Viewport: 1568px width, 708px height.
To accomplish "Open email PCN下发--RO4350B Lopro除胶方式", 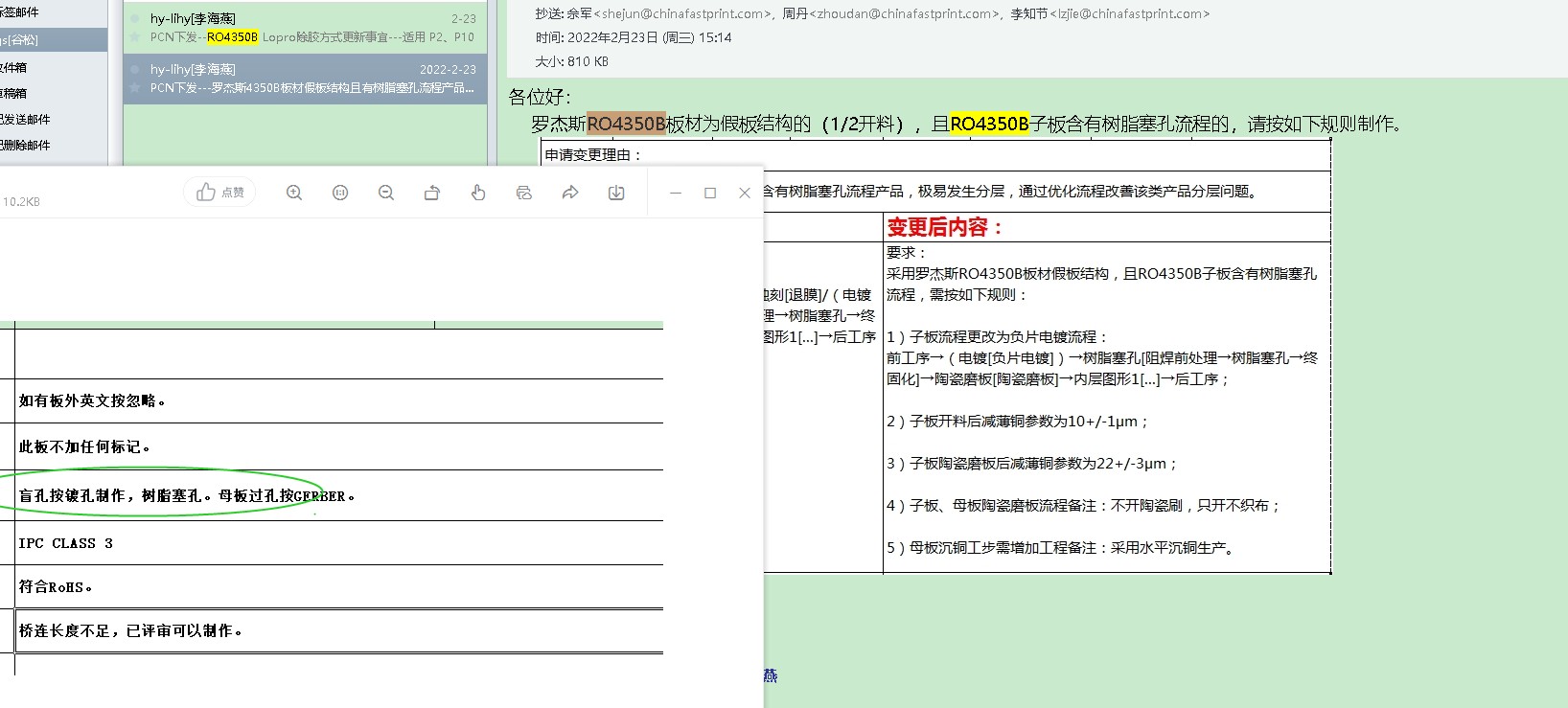I will pyautogui.click(x=306, y=28).
